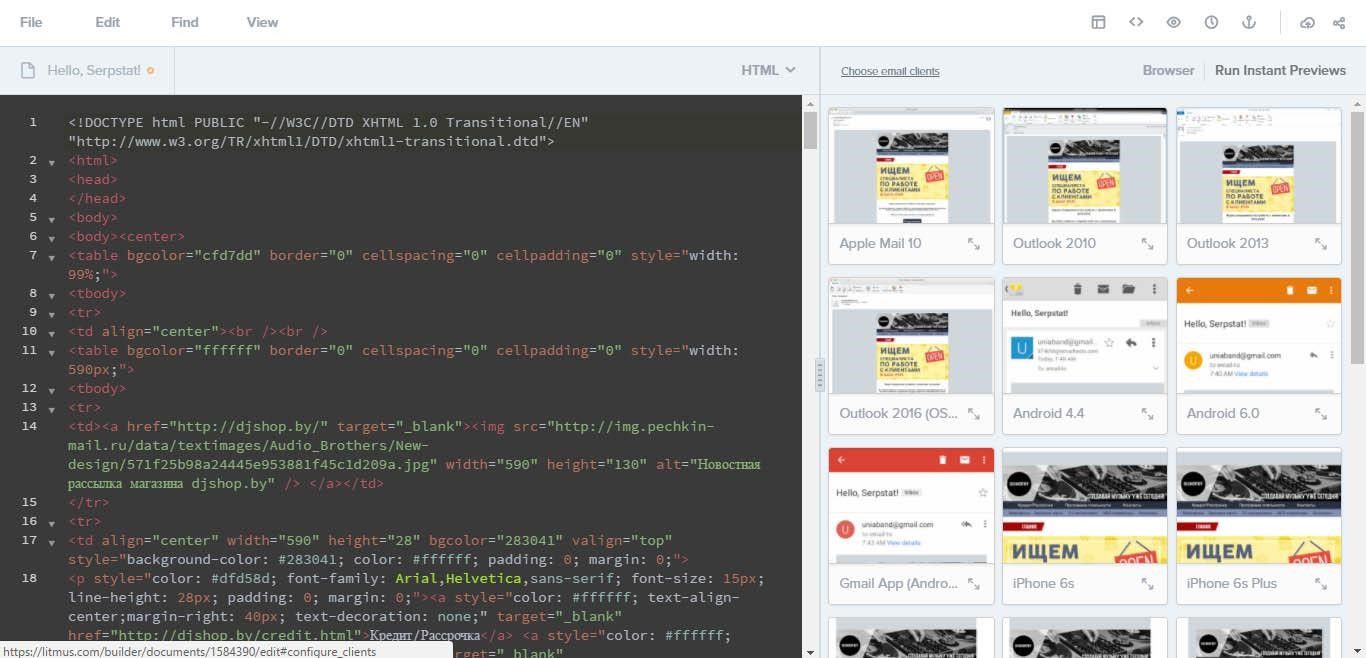Collapse the table on line 11
The image size is (1366, 658).
coord(52,351)
